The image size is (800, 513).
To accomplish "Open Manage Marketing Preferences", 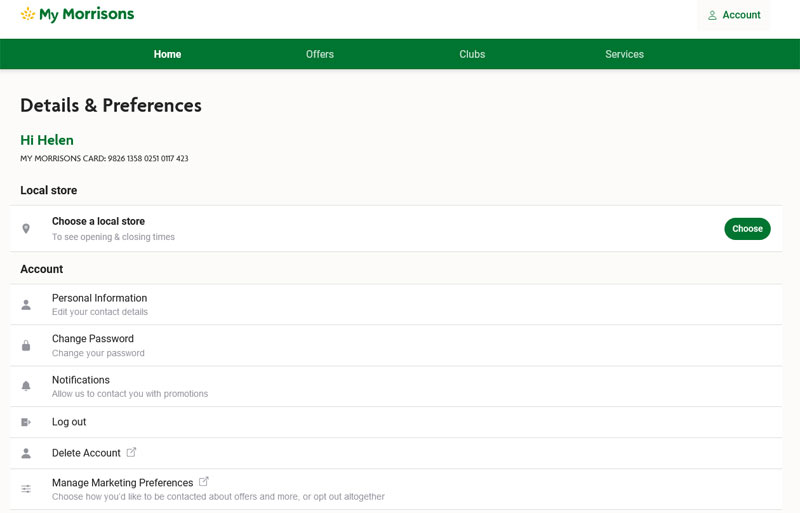I will point(396,489).
